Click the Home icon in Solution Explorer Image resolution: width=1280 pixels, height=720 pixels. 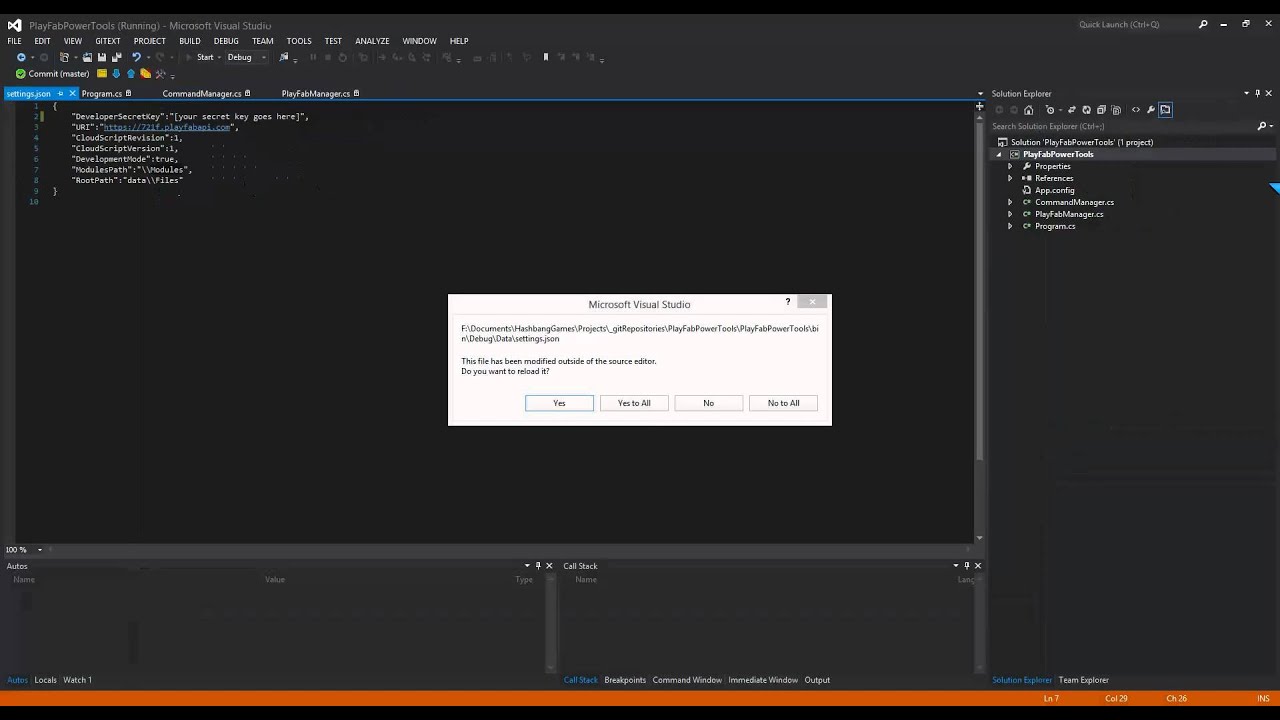(x=1028, y=110)
